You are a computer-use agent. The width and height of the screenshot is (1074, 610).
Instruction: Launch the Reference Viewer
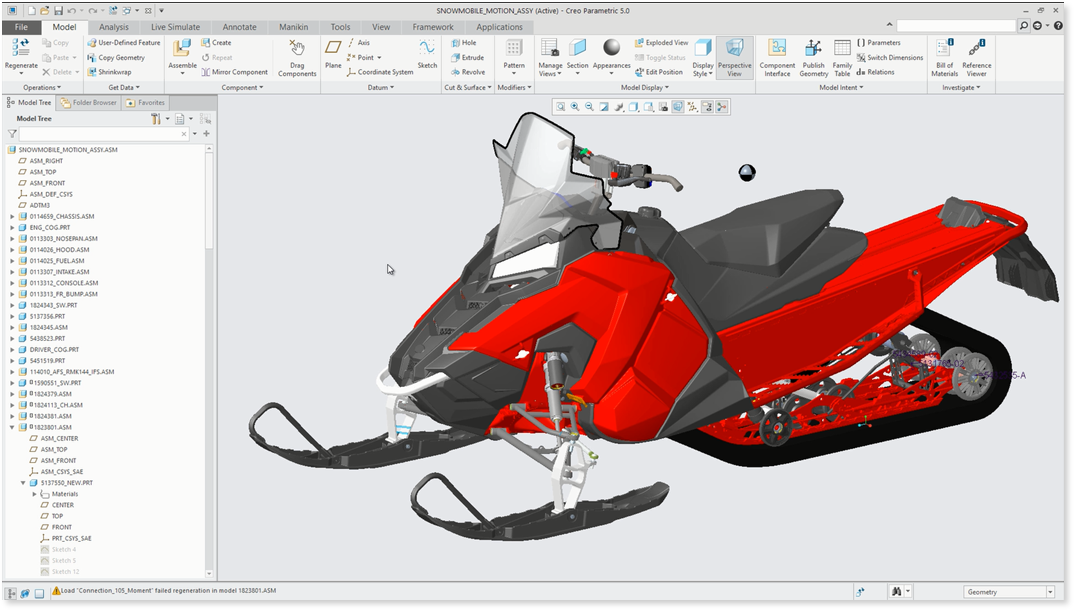pyautogui.click(x=976, y=58)
